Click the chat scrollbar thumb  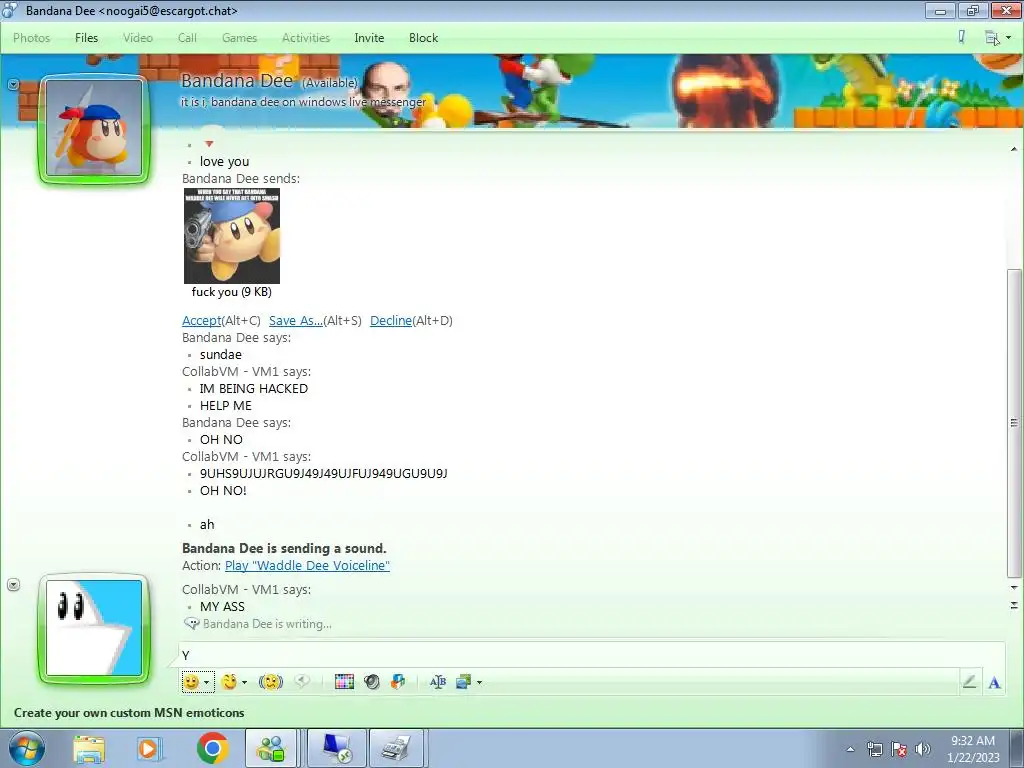(x=1014, y=423)
